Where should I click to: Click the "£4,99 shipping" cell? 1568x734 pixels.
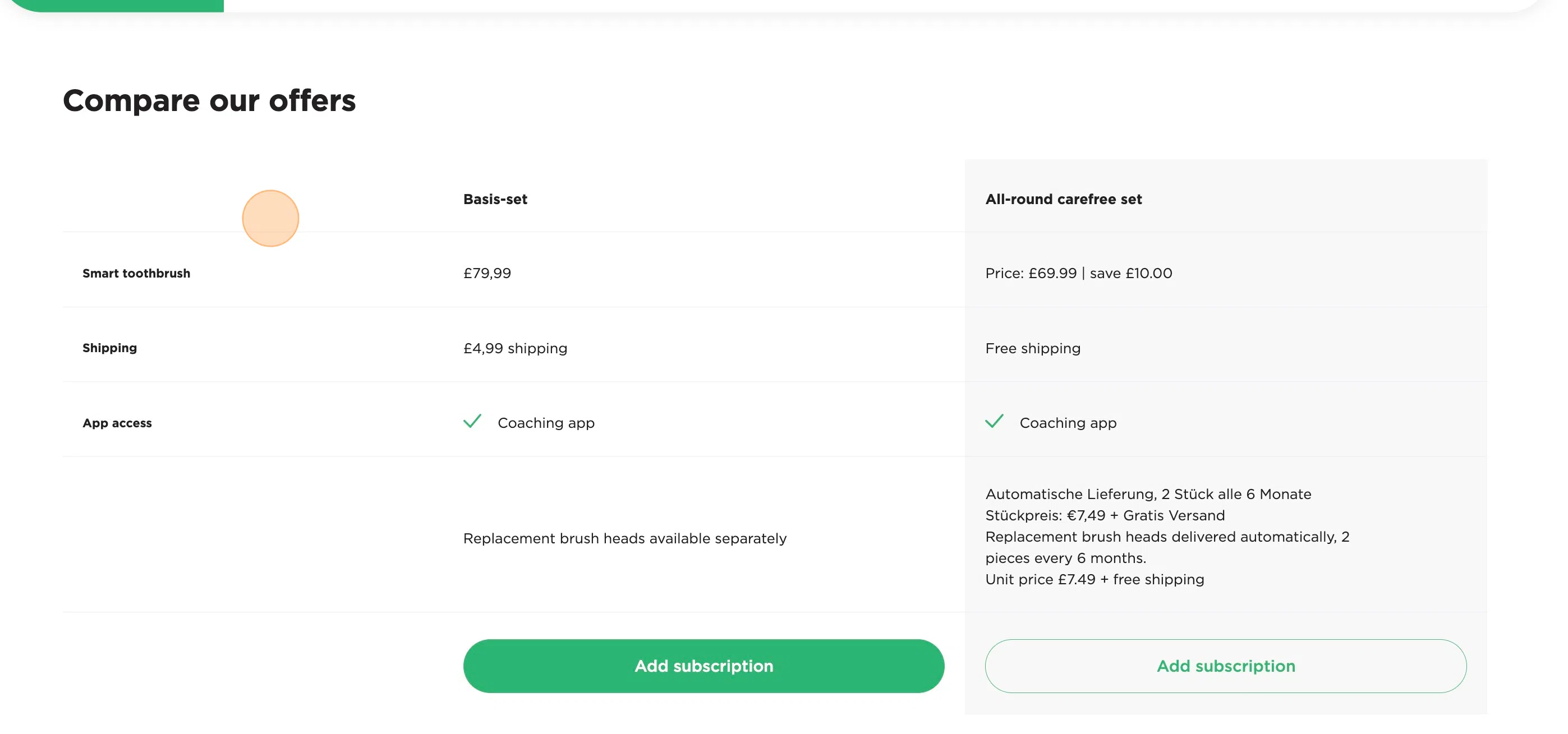(x=515, y=348)
